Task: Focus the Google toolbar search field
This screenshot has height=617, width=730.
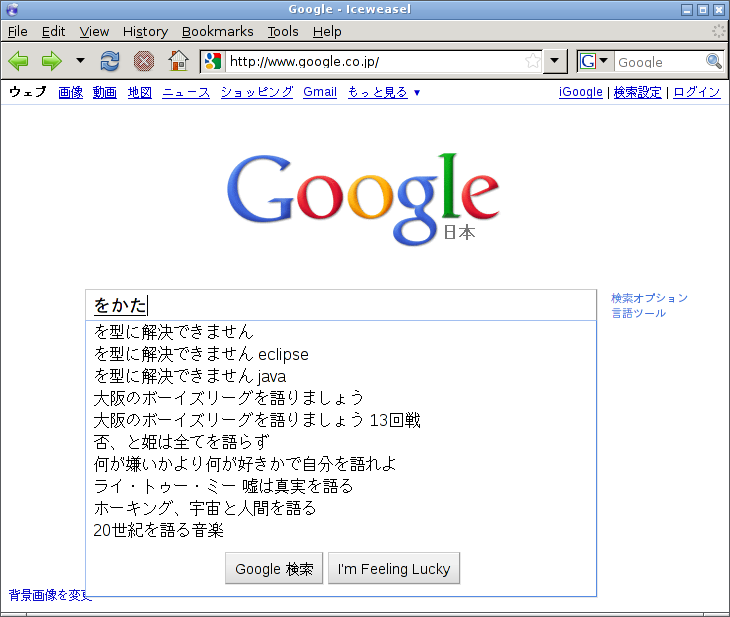Action: [x=659, y=61]
